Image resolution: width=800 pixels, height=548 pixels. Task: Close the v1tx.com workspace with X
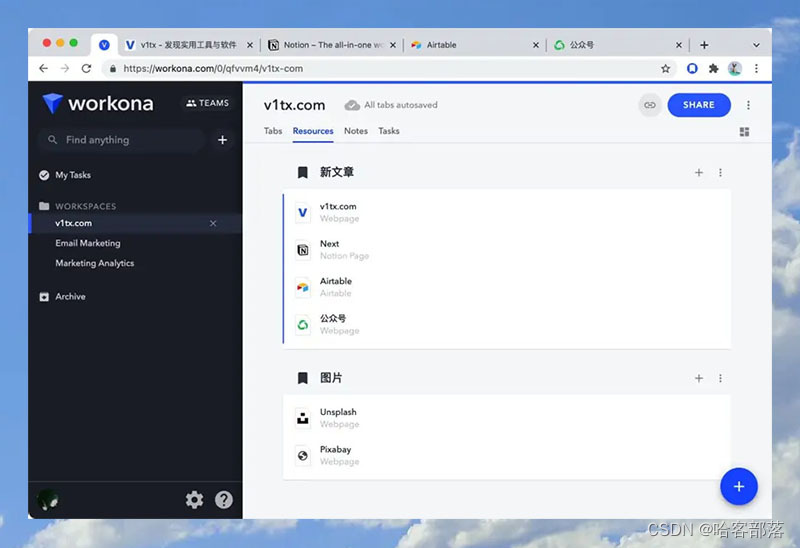coord(213,223)
